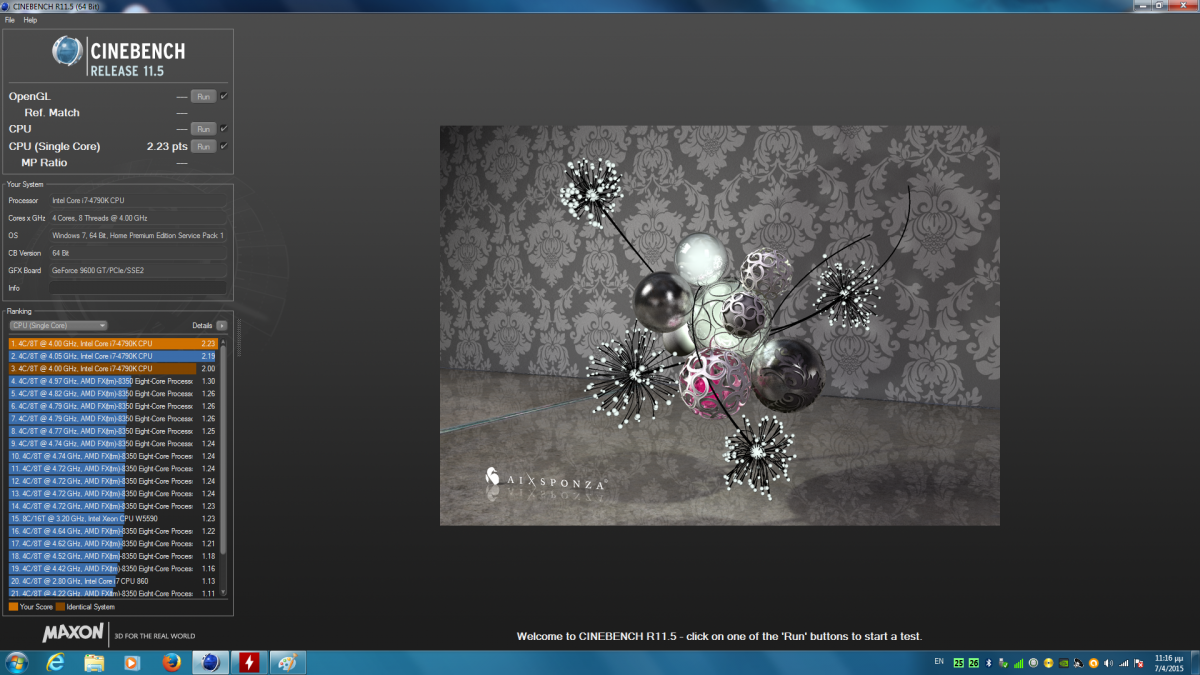Click the volume speaker tray icon
The image size is (1200, 675).
tap(1109, 663)
